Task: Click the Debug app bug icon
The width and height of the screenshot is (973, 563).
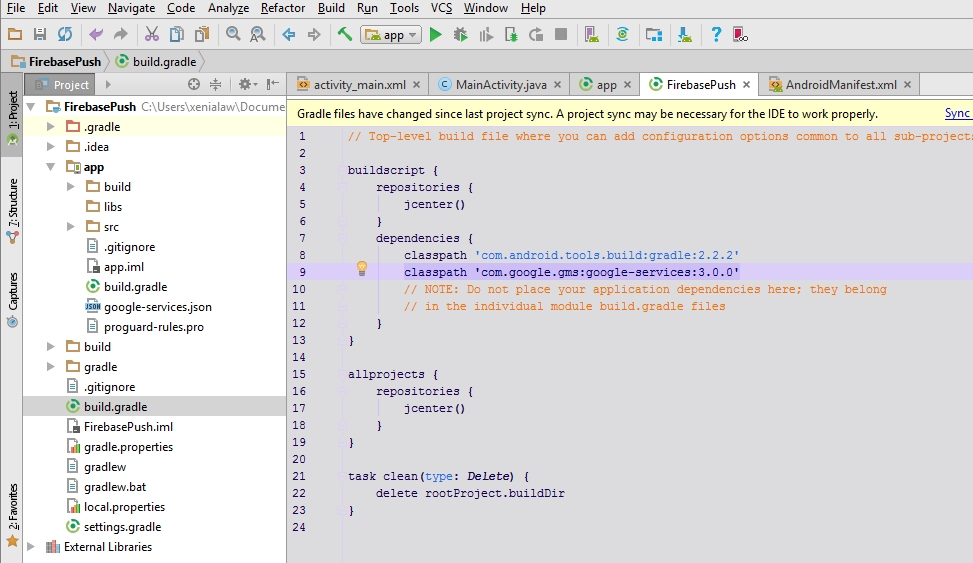Action: pyautogui.click(x=460, y=35)
